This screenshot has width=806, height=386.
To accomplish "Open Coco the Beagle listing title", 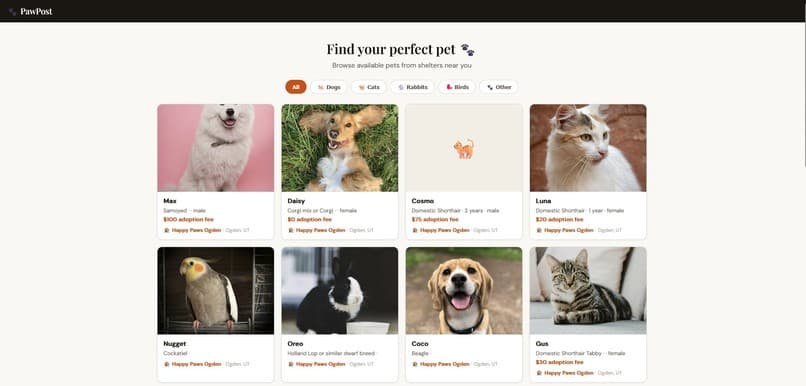I will 420,343.
